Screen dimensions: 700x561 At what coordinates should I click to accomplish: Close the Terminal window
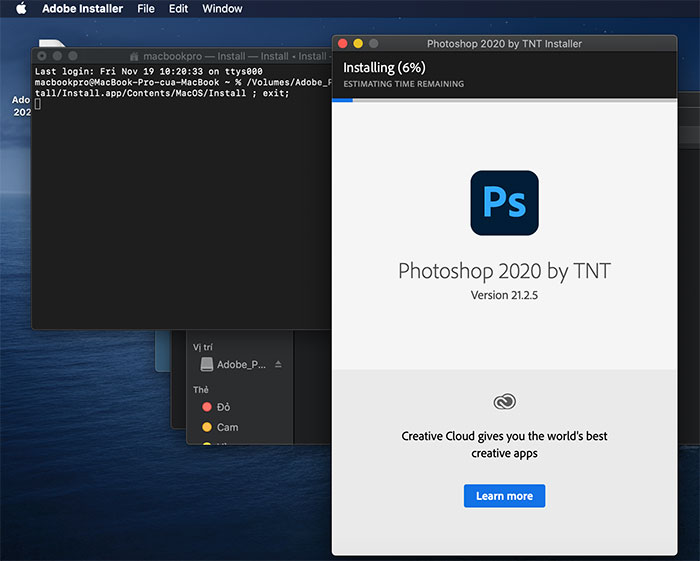pyautogui.click(x=42, y=57)
